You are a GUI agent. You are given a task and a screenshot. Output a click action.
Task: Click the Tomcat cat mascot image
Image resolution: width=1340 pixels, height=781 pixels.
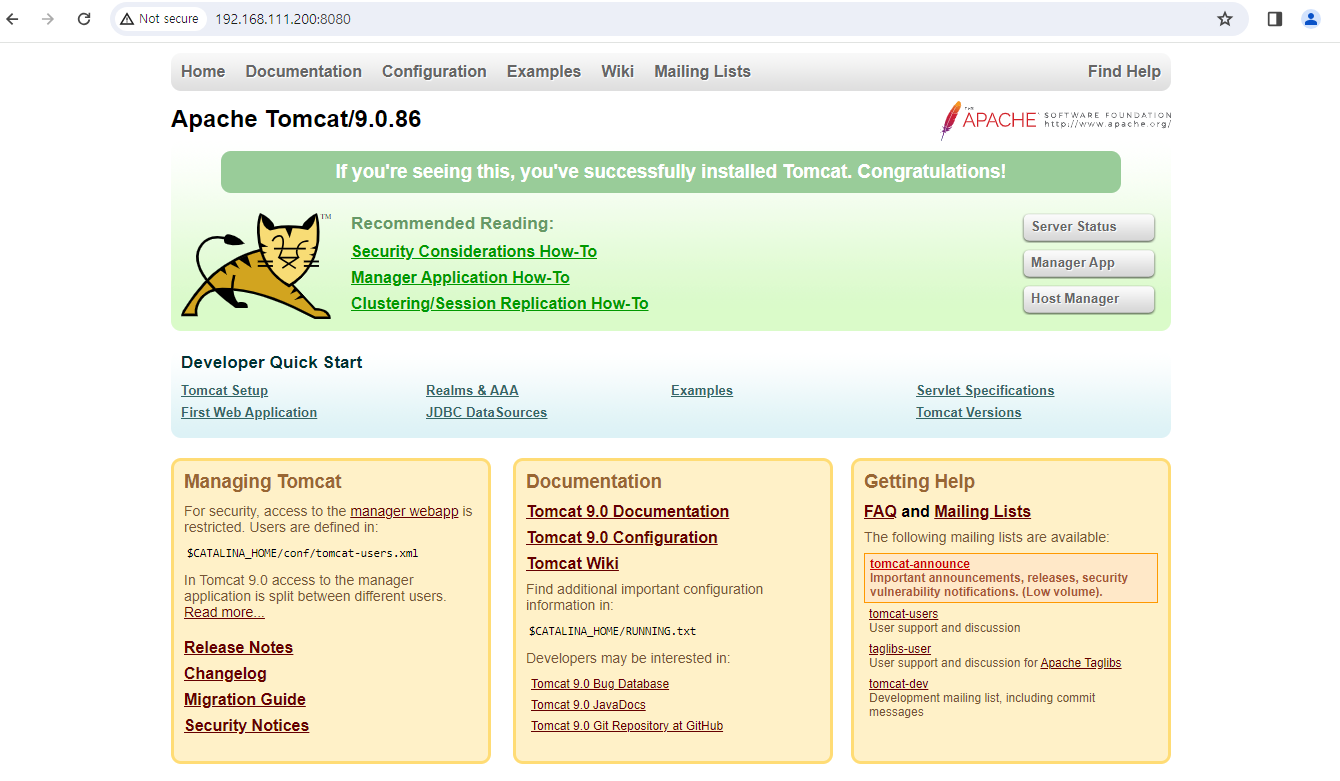(x=257, y=265)
